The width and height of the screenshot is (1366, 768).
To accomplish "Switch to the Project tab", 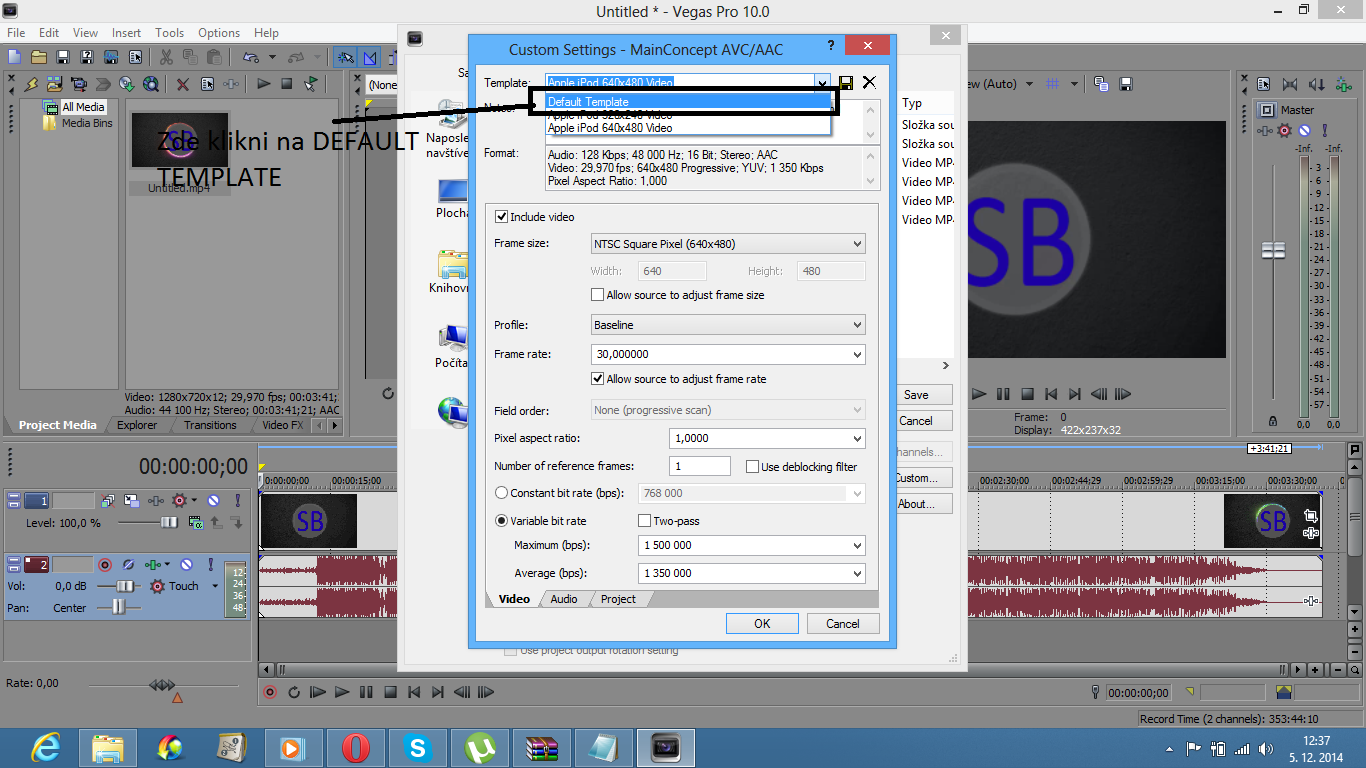I will point(618,599).
